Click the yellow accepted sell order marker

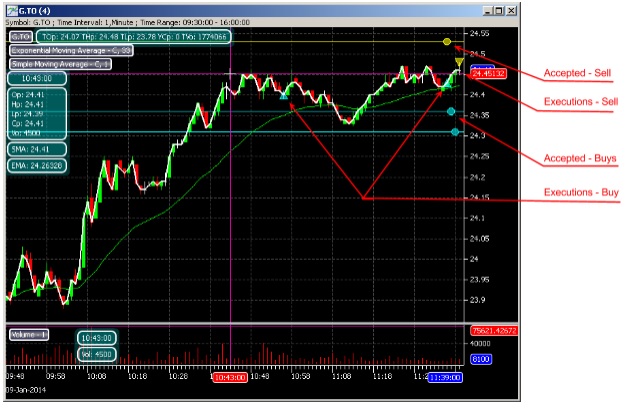coord(447,42)
